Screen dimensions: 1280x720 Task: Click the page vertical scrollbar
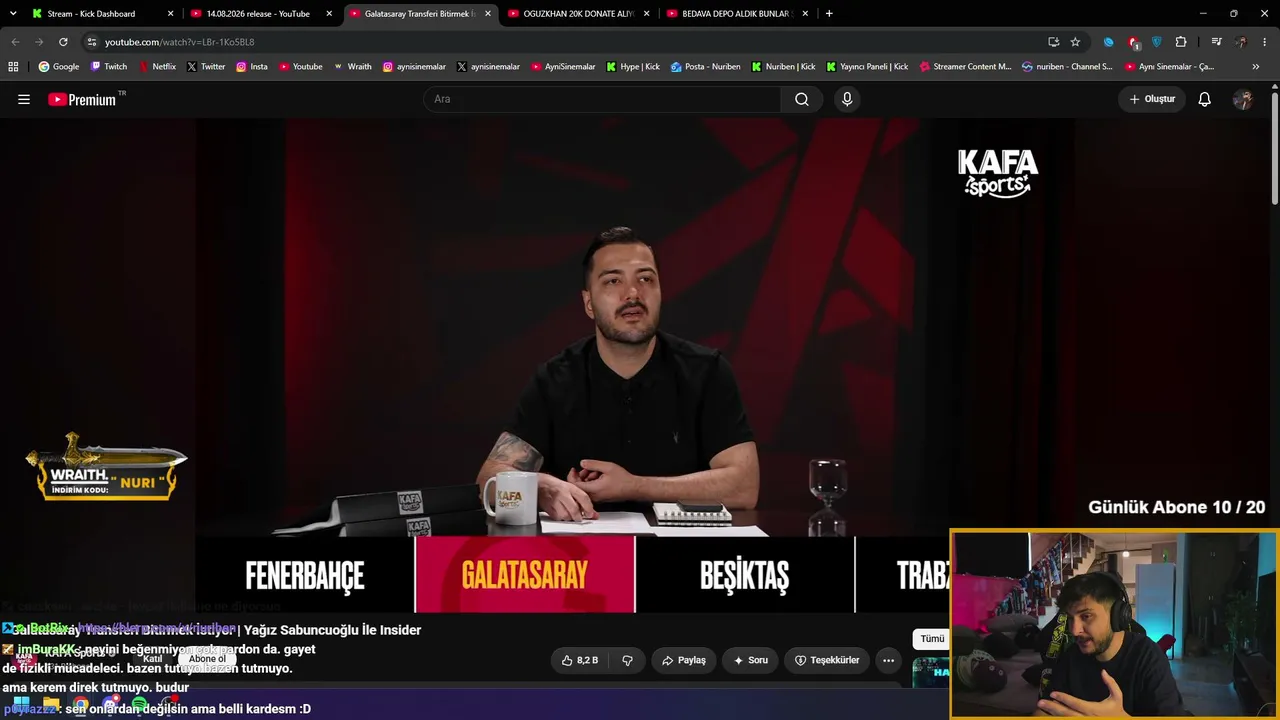pos(1274,150)
